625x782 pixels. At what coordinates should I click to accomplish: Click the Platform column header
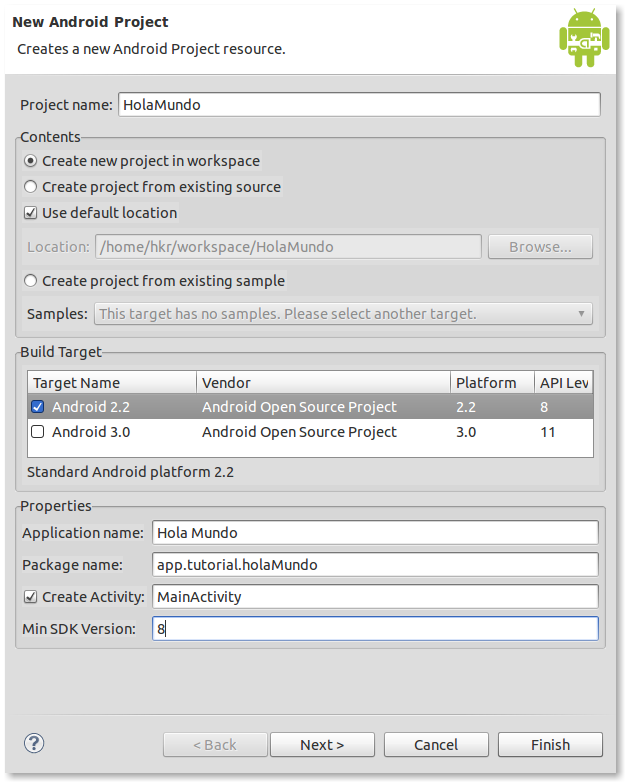click(492, 383)
